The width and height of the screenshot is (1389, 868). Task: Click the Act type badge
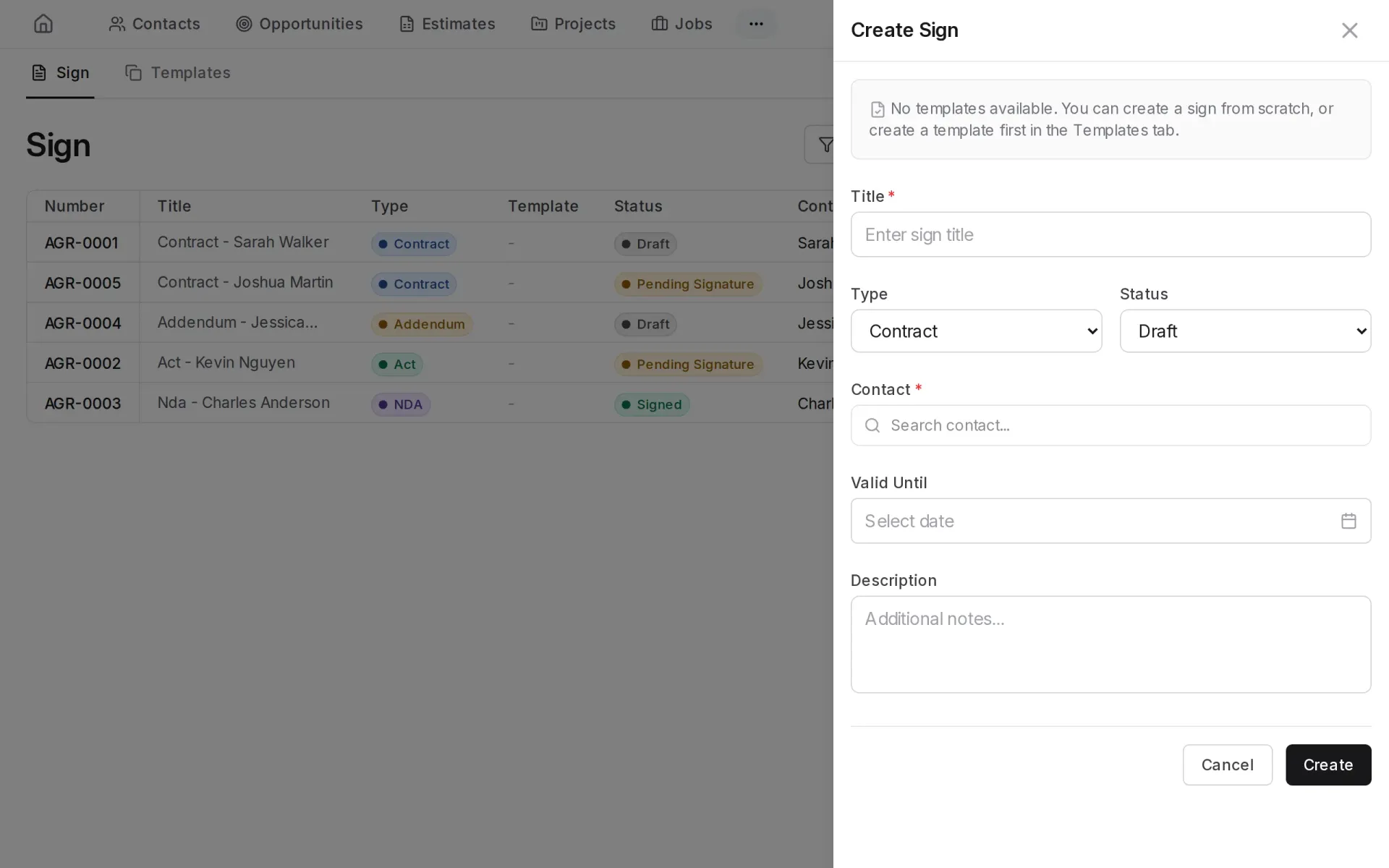[x=397, y=365]
